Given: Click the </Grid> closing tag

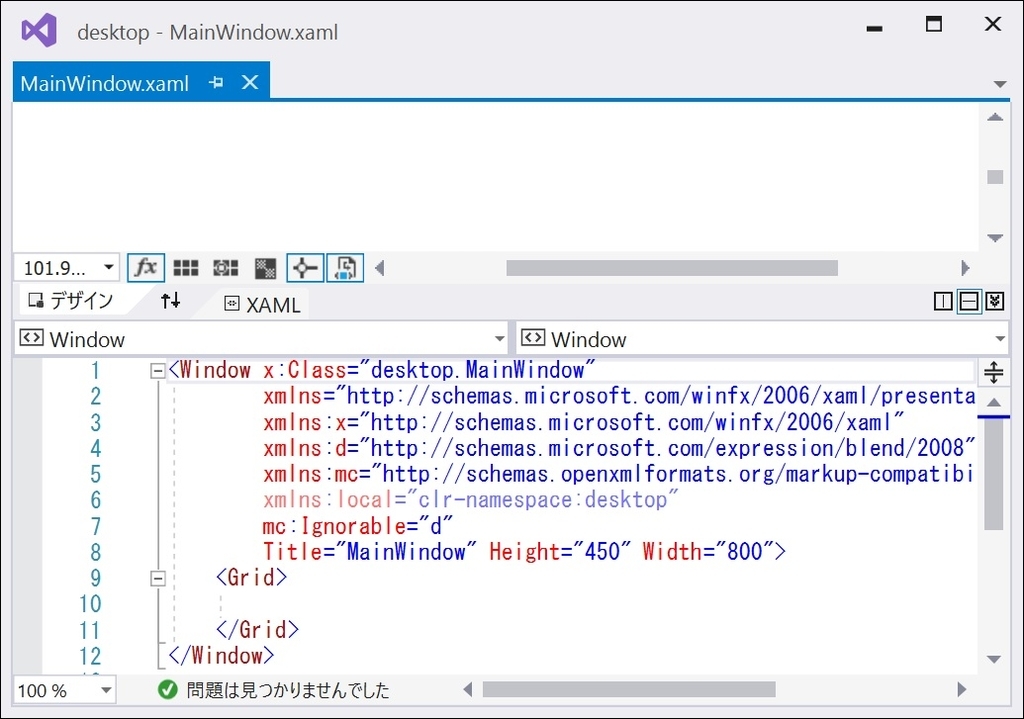Looking at the screenshot, I should pos(257,630).
